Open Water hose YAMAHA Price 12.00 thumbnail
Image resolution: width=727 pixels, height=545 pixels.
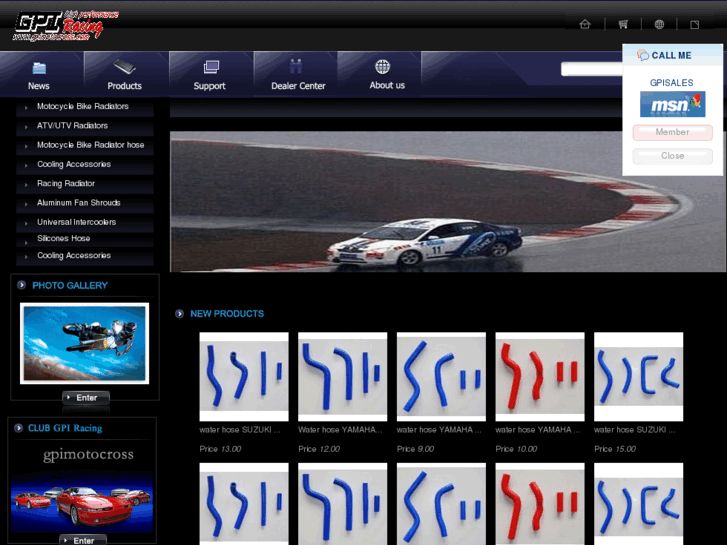(x=343, y=377)
